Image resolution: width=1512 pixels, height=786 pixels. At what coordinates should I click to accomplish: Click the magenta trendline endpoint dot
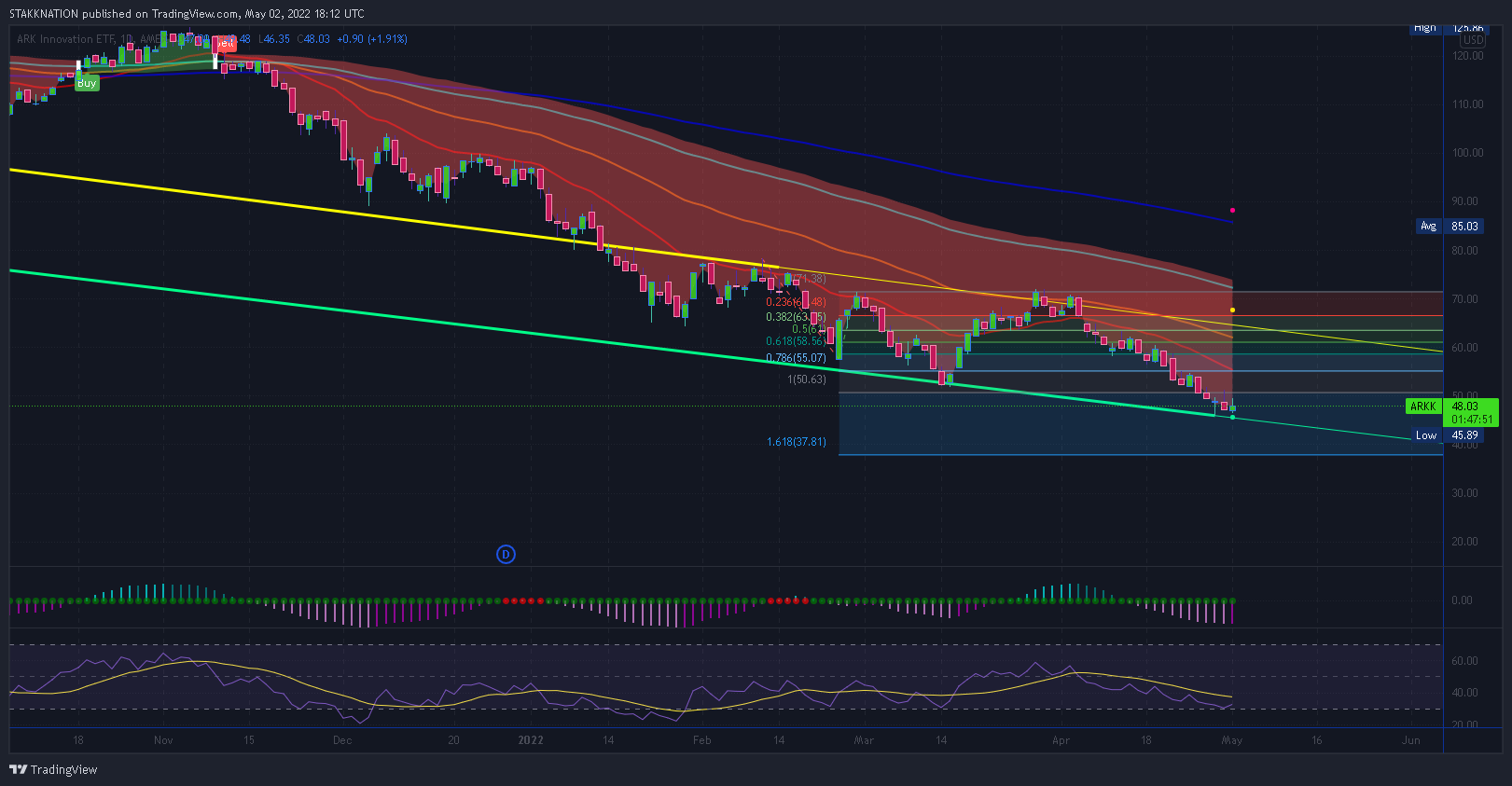tap(1233, 210)
